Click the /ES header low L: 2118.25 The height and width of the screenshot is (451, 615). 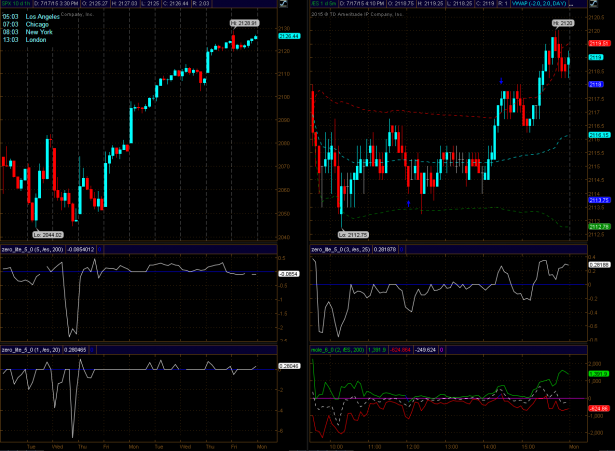[x=459, y=4]
